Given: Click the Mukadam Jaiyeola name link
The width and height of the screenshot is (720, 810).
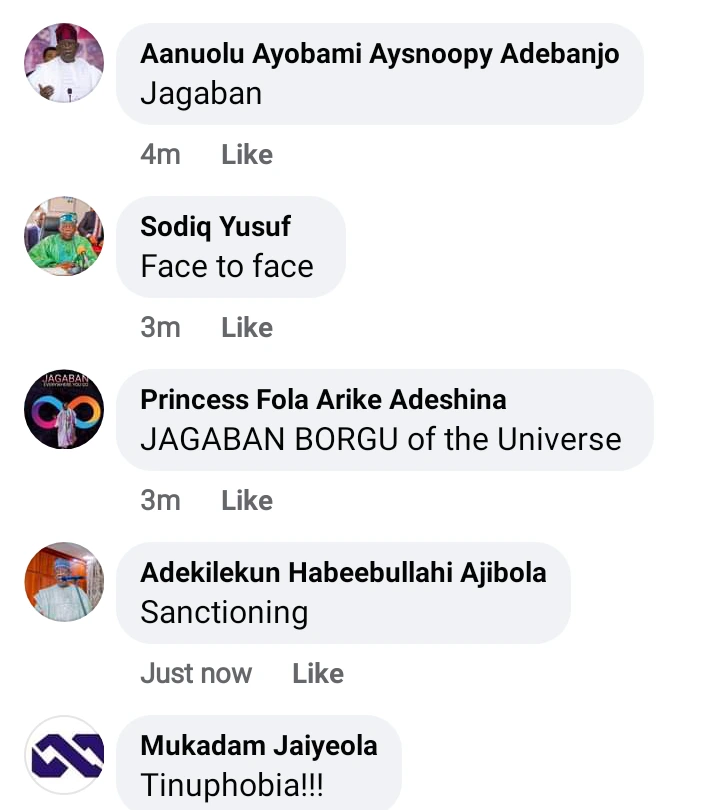Looking at the screenshot, I should point(258,746).
